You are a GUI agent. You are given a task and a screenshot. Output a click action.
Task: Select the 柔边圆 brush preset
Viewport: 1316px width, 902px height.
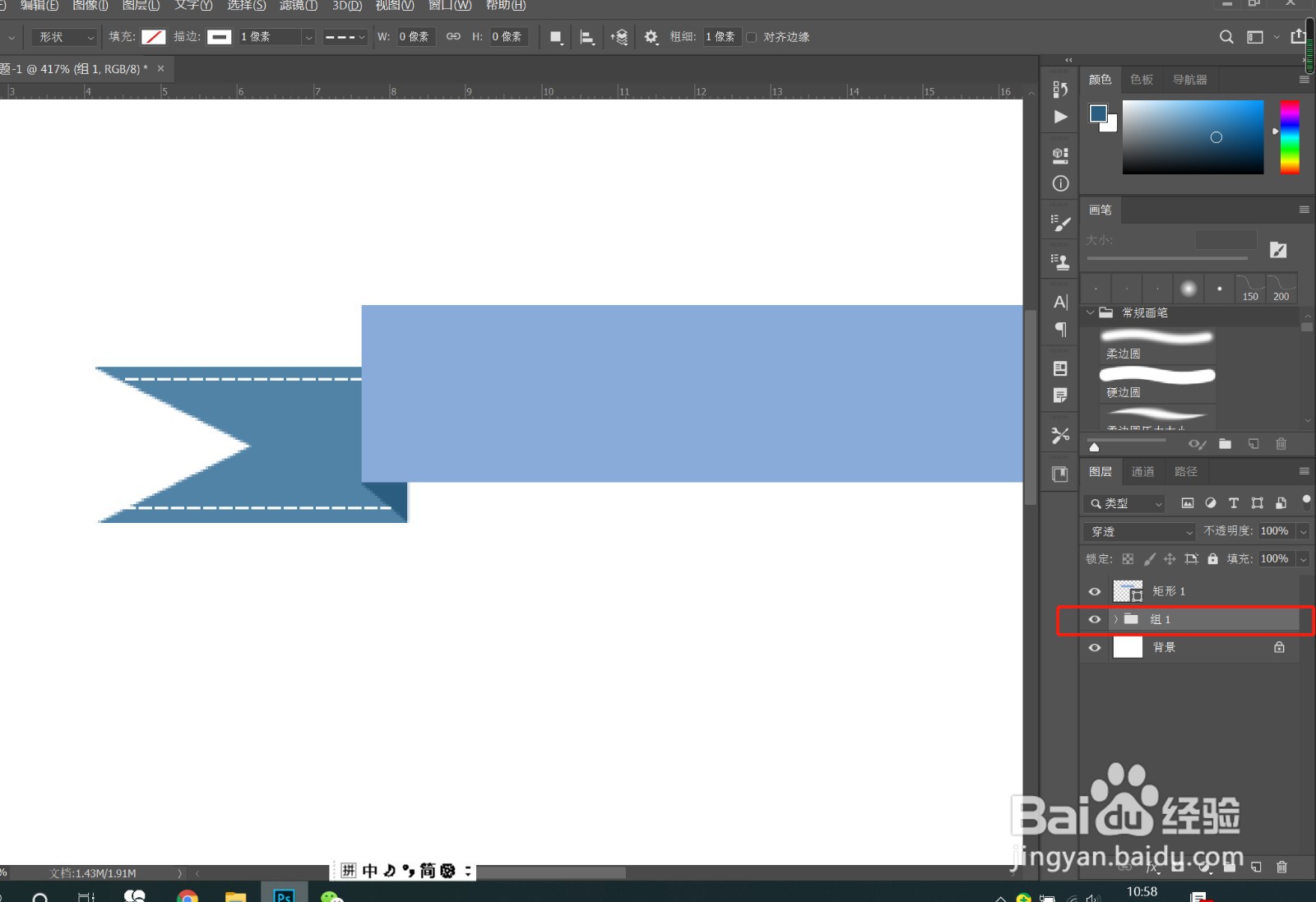point(1157,345)
